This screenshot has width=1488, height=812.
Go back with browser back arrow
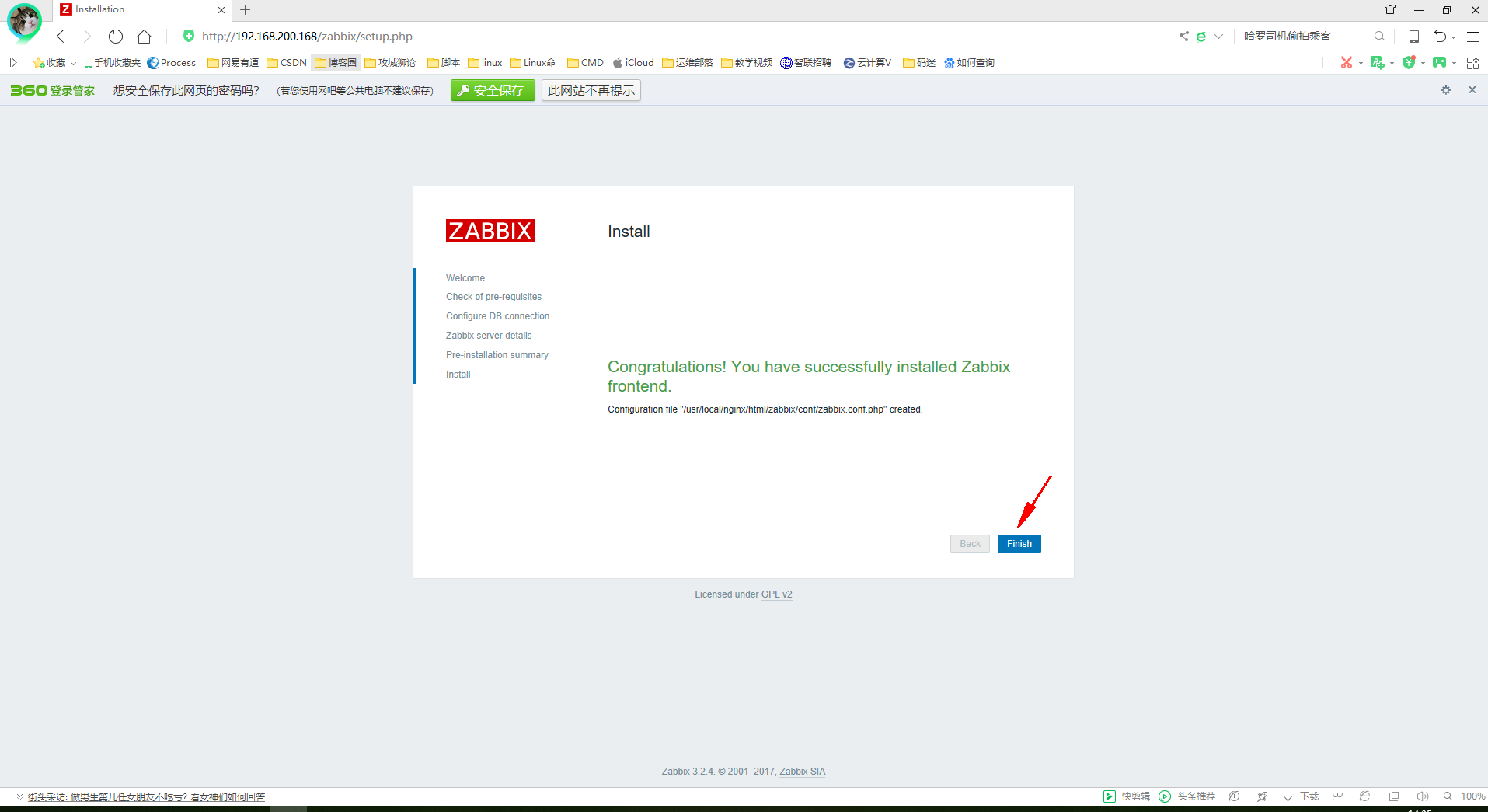61,37
